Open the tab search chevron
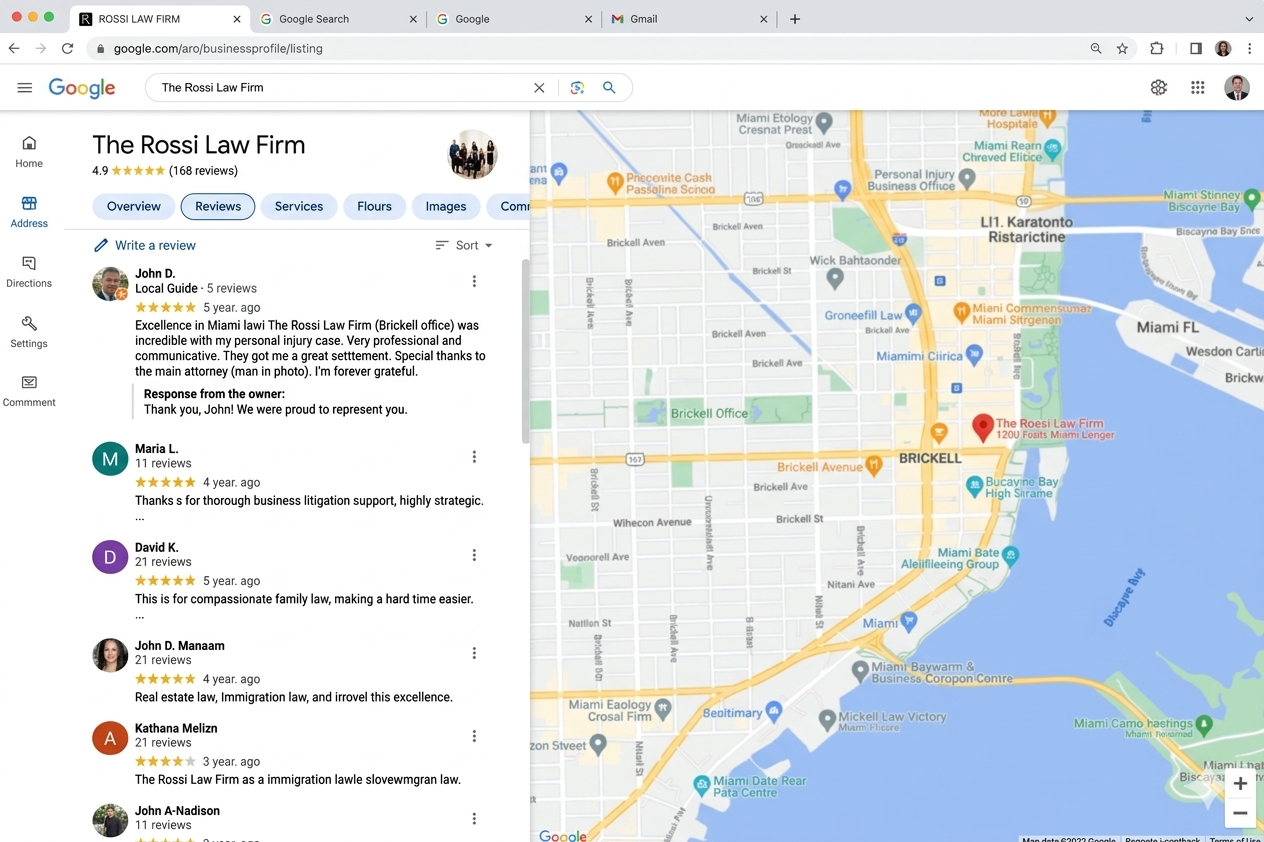The height and width of the screenshot is (842, 1264). (x=1248, y=19)
